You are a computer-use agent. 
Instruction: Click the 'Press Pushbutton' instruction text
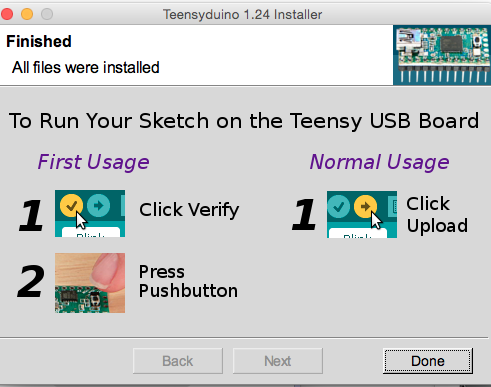pyautogui.click(x=188, y=281)
